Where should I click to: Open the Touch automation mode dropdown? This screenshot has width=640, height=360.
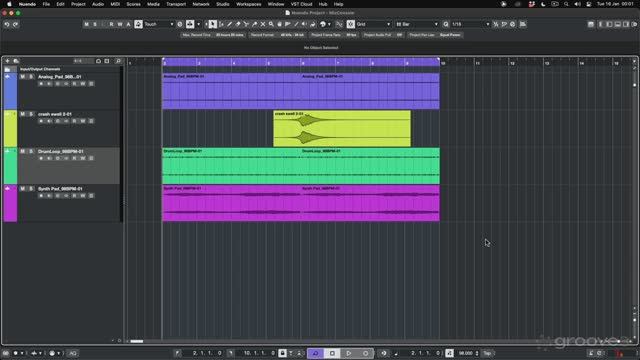159,24
